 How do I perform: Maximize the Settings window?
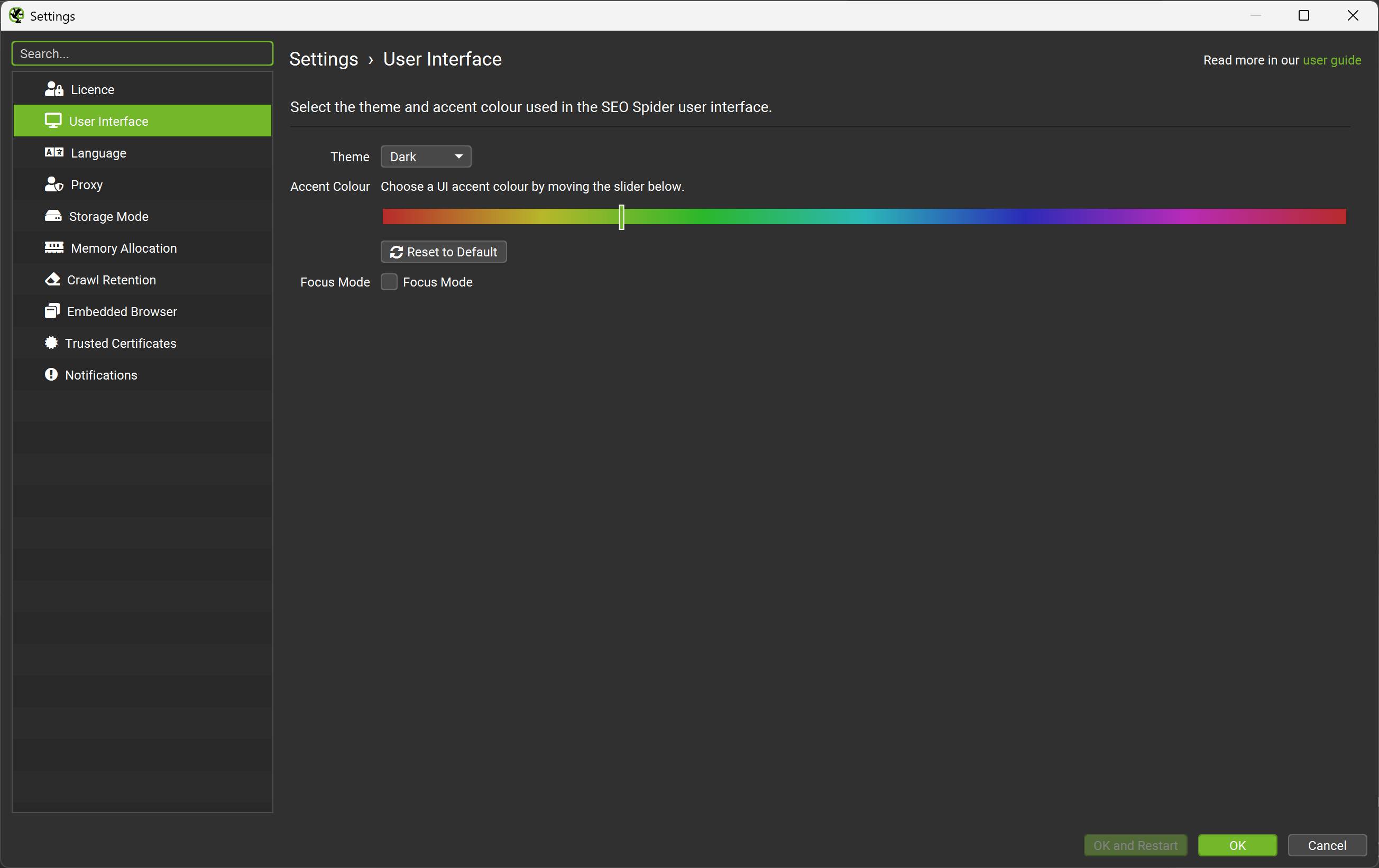click(1303, 15)
